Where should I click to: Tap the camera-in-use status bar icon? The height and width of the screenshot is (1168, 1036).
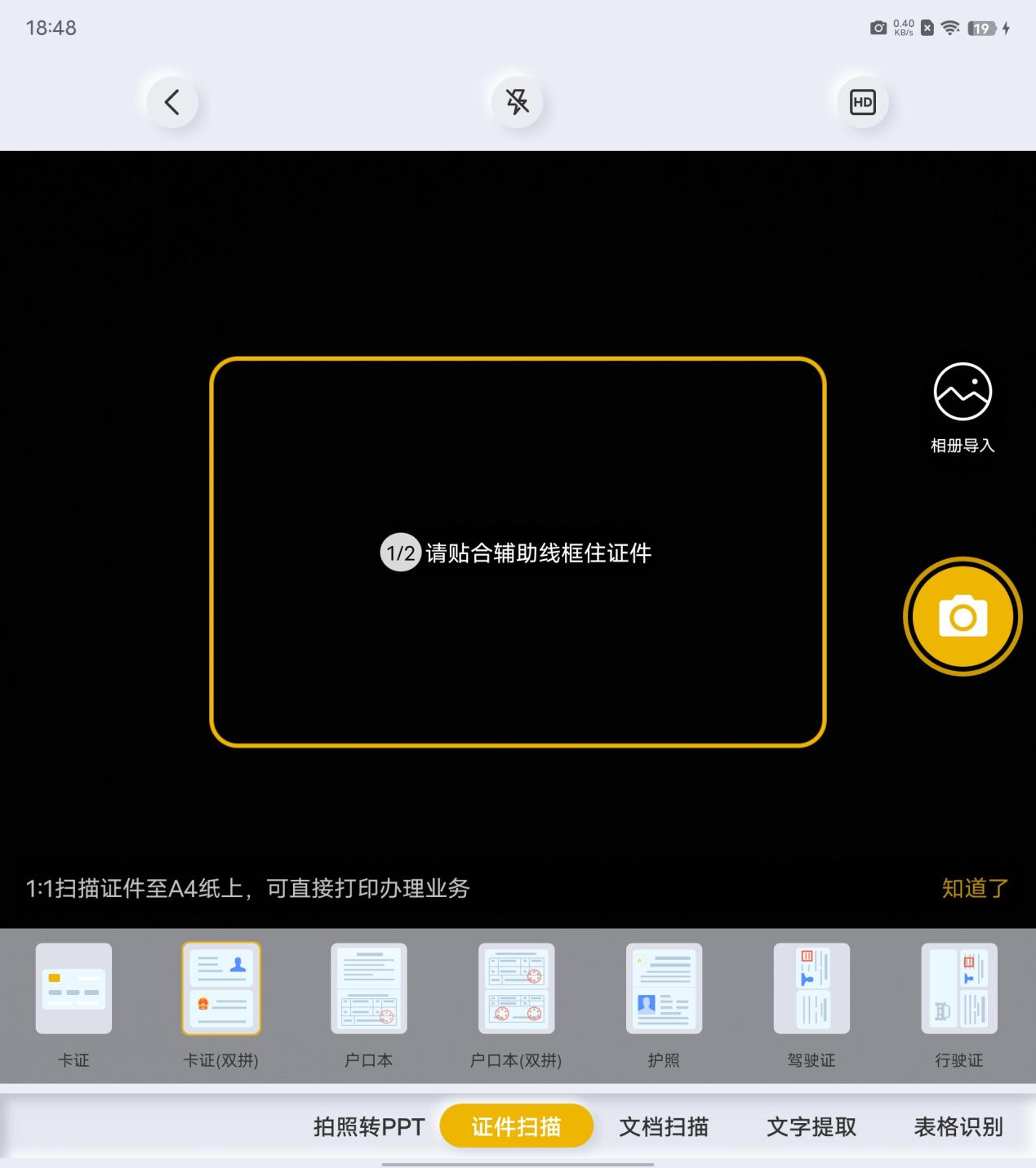pyautogui.click(x=878, y=29)
